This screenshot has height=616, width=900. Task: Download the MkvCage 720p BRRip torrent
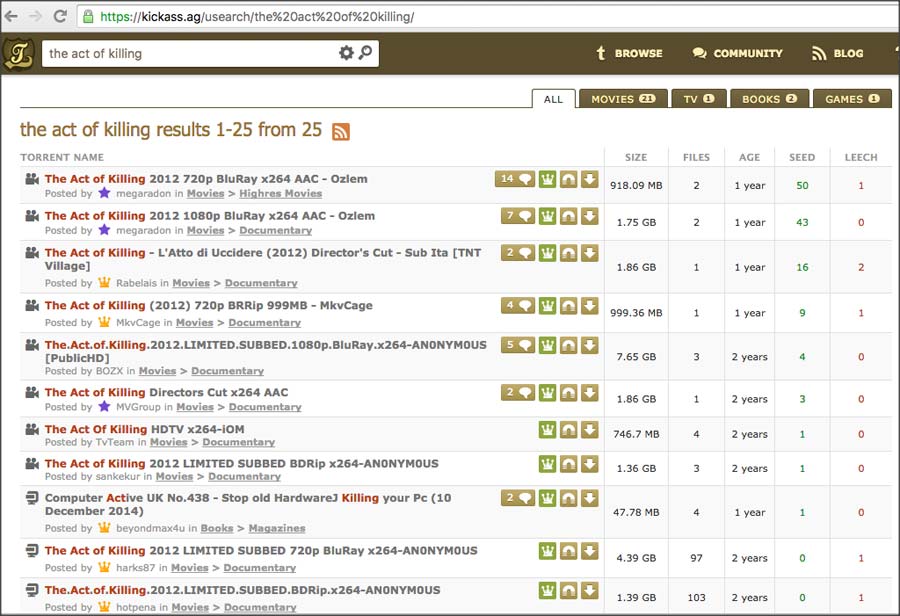pos(589,306)
